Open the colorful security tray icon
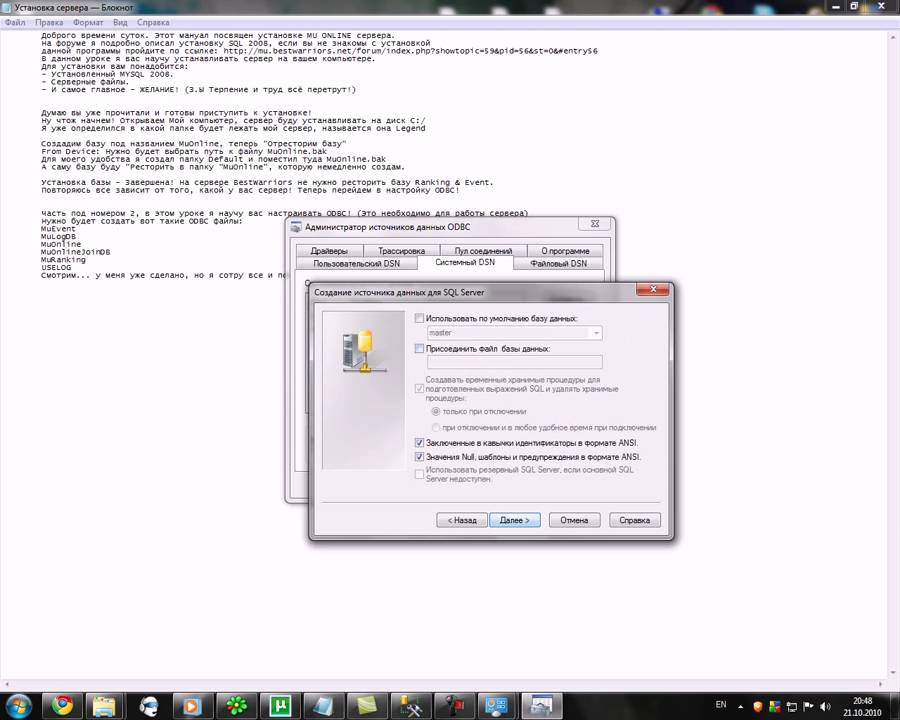 pyautogui.click(x=775, y=706)
